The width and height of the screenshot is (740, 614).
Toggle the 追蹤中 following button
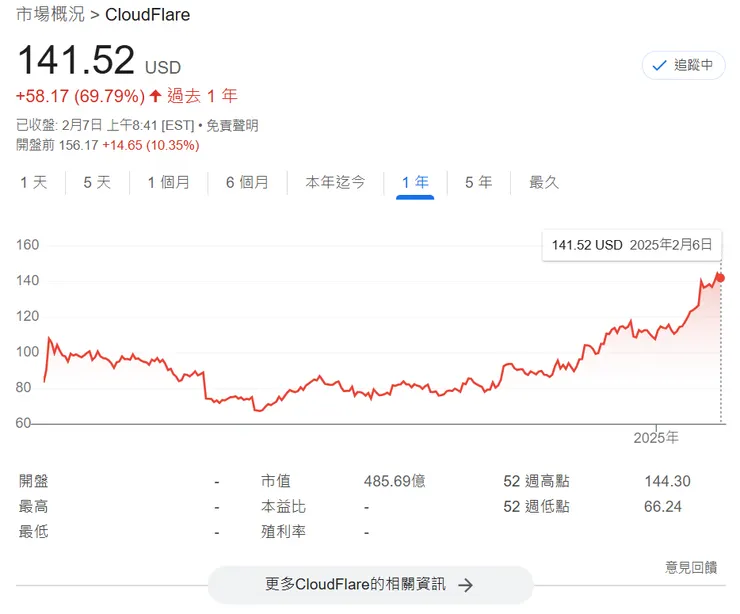683,65
